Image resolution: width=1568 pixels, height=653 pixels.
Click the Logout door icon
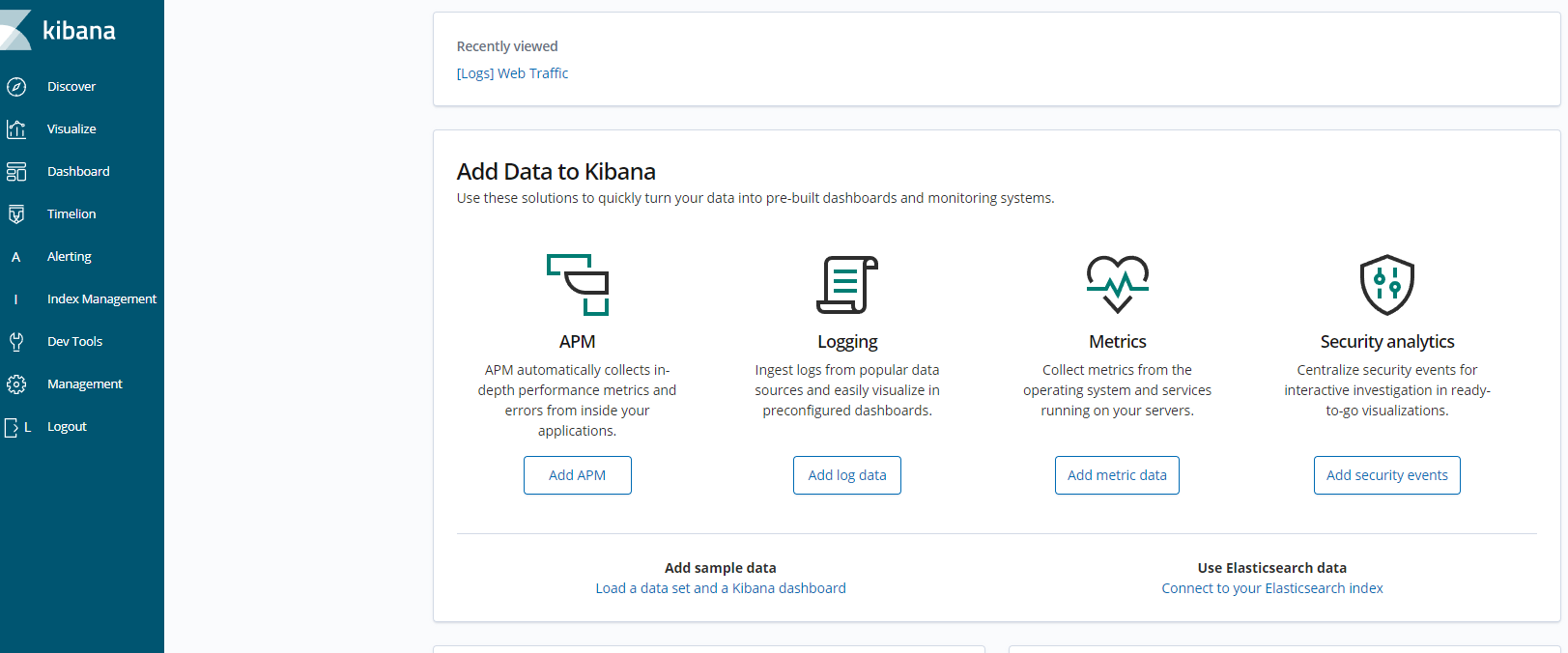(x=12, y=427)
